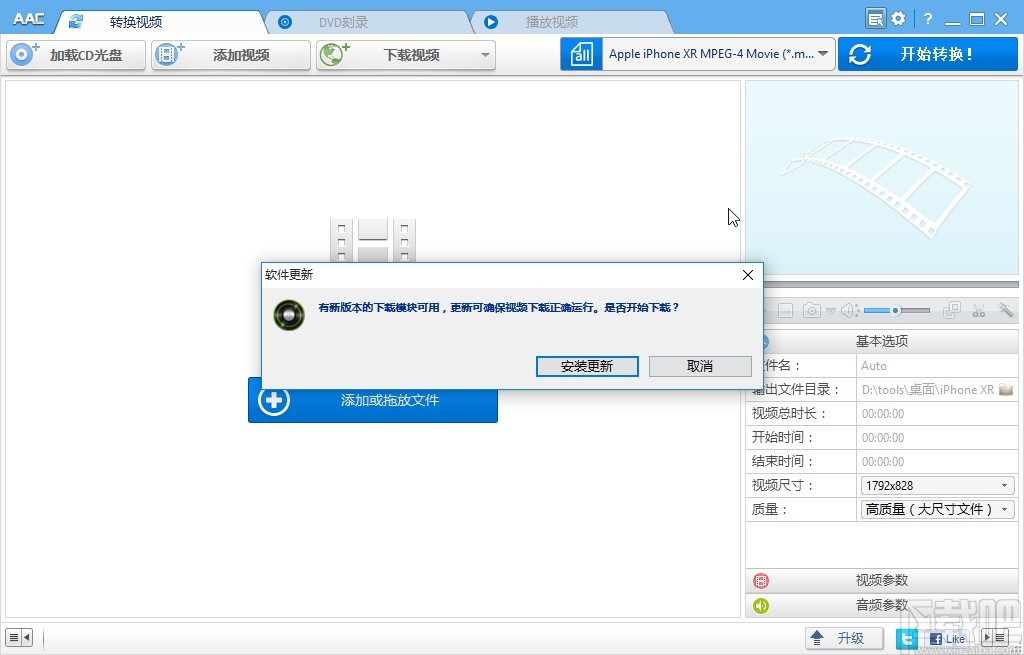Screen dimensions: 1024x655
Task: Click the crop/merge icon near the scissors
Action: click(952, 310)
